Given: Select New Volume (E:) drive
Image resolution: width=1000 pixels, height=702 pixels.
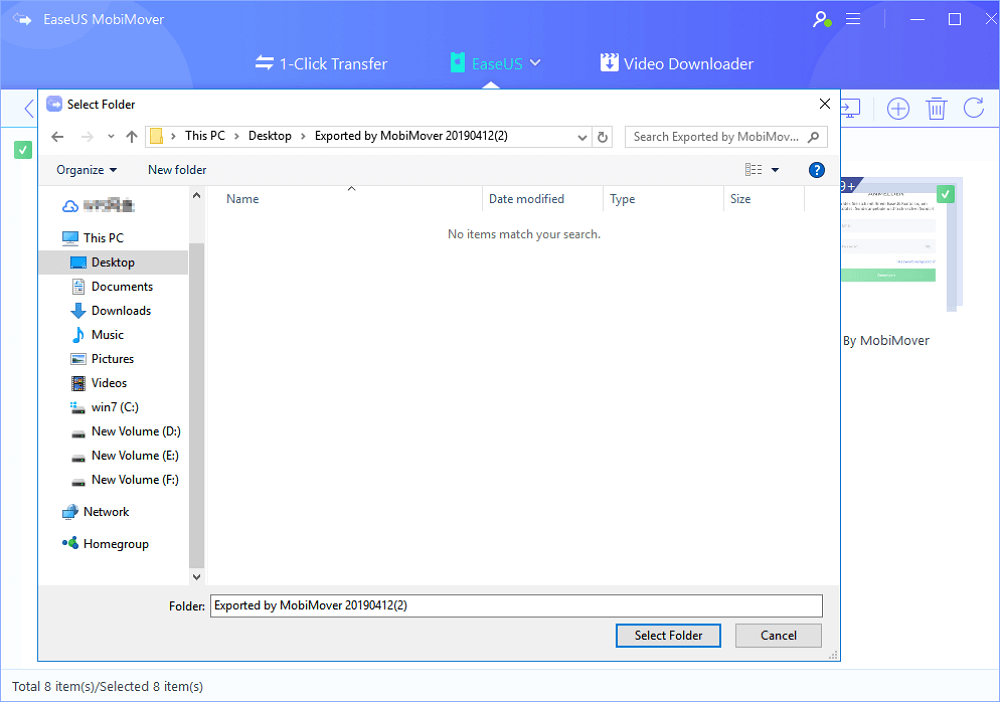Looking at the screenshot, I should pos(124,456).
